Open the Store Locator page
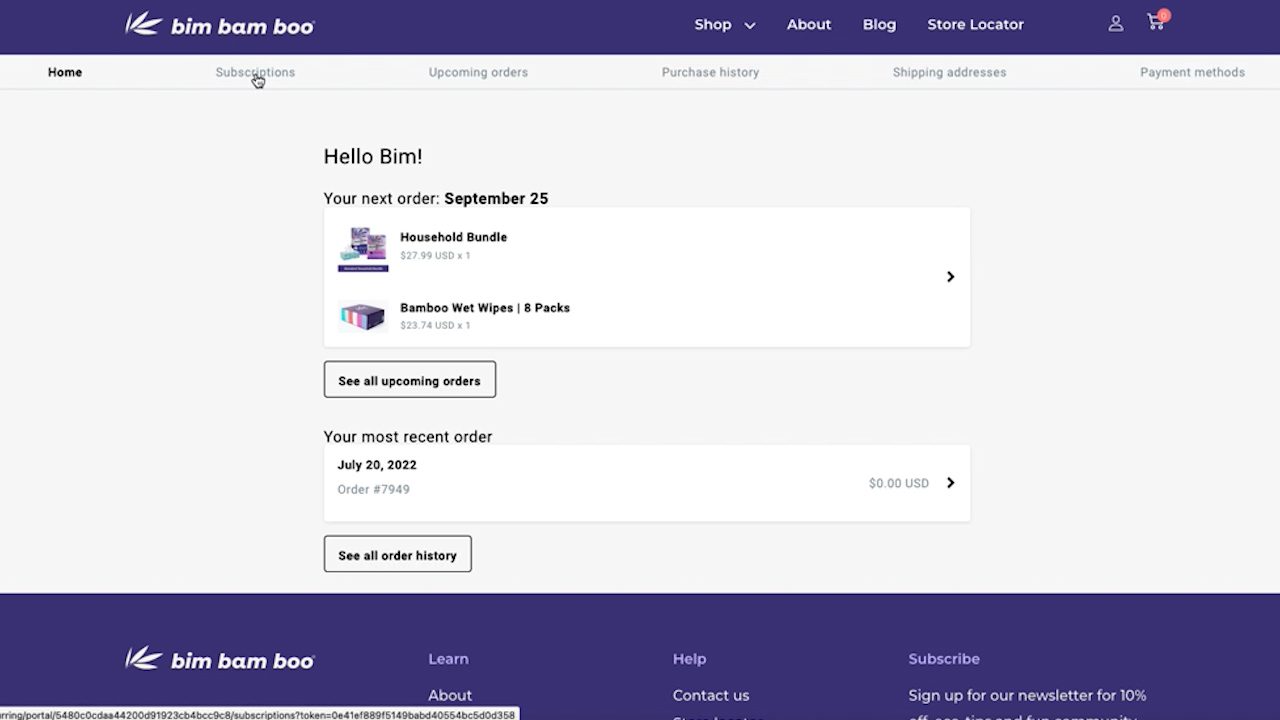The width and height of the screenshot is (1280, 720). click(x=975, y=24)
